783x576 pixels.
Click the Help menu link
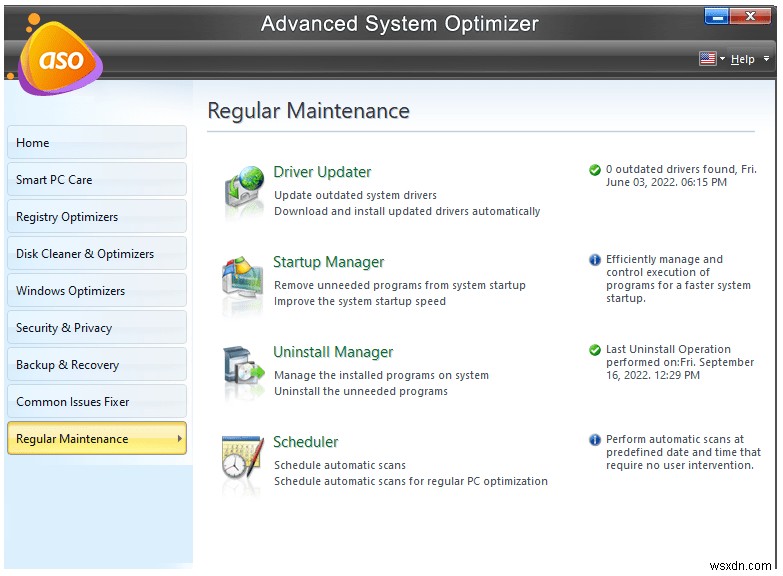tap(743, 59)
